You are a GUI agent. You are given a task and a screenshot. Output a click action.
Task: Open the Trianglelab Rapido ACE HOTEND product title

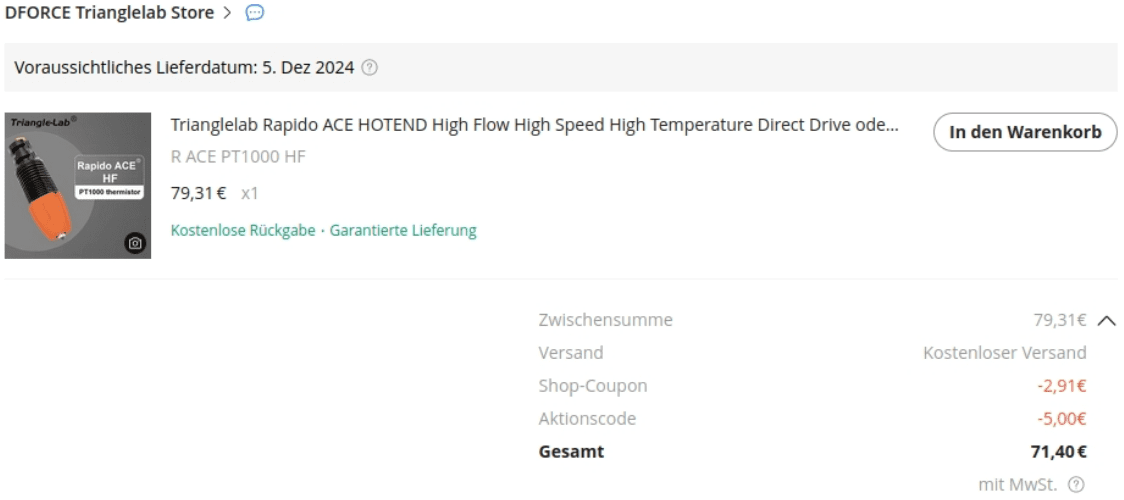coord(534,131)
